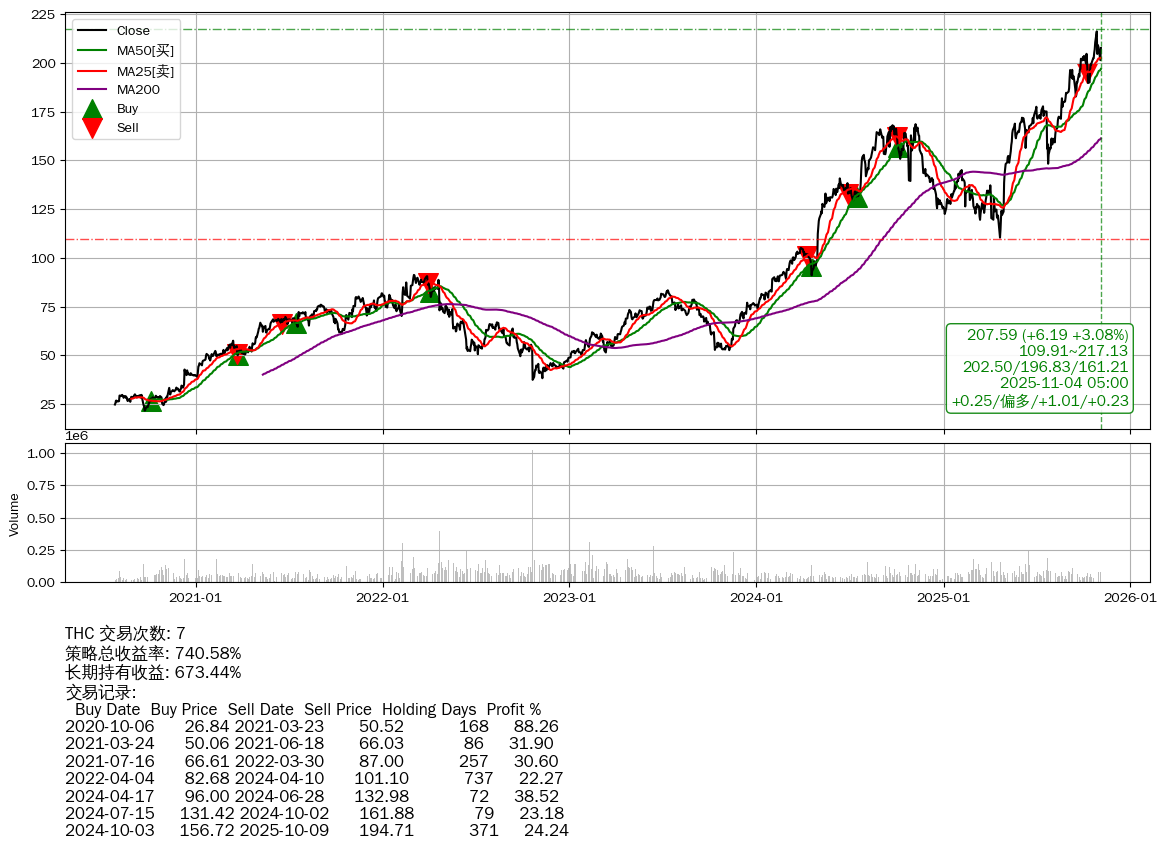Click the red MA25 line sample in legend
Viewport: 1167px width, 849px height.
pos(92,71)
